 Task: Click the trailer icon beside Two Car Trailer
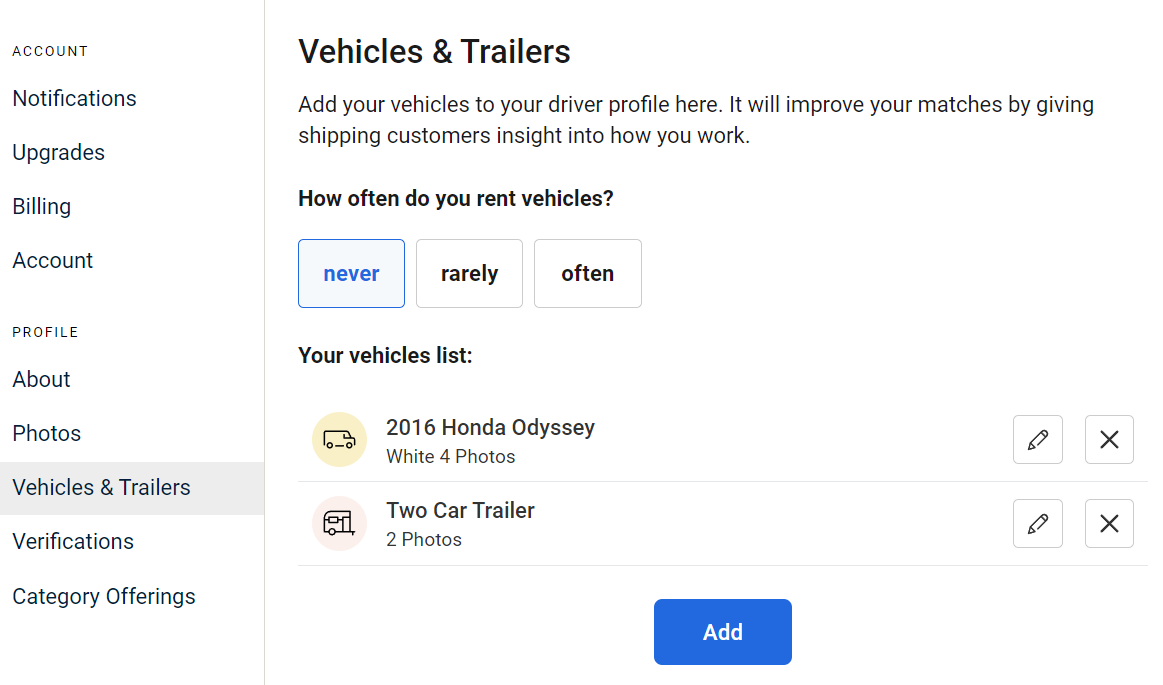click(x=339, y=523)
